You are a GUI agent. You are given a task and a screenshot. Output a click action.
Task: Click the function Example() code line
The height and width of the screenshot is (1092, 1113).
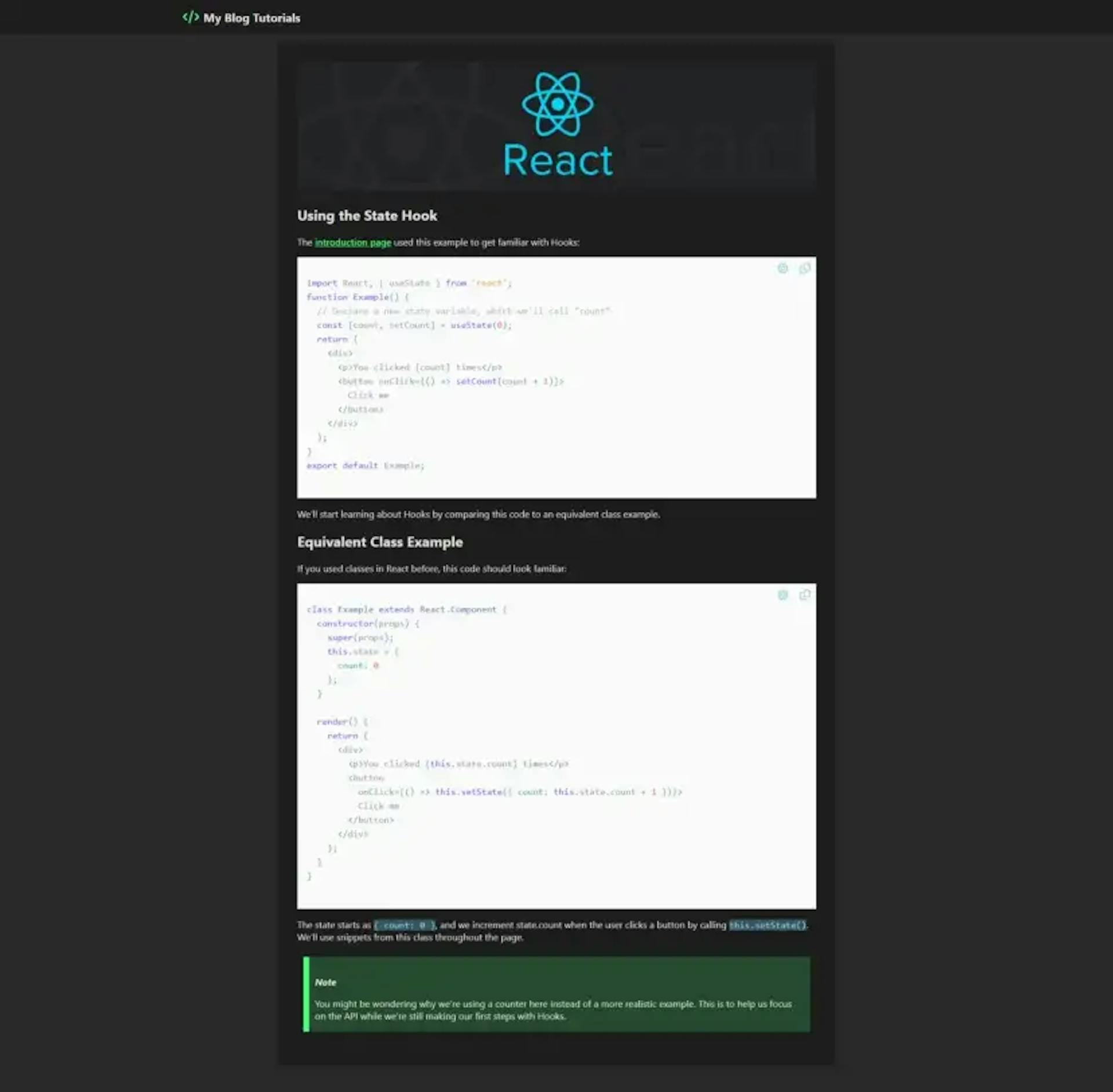click(x=358, y=297)
